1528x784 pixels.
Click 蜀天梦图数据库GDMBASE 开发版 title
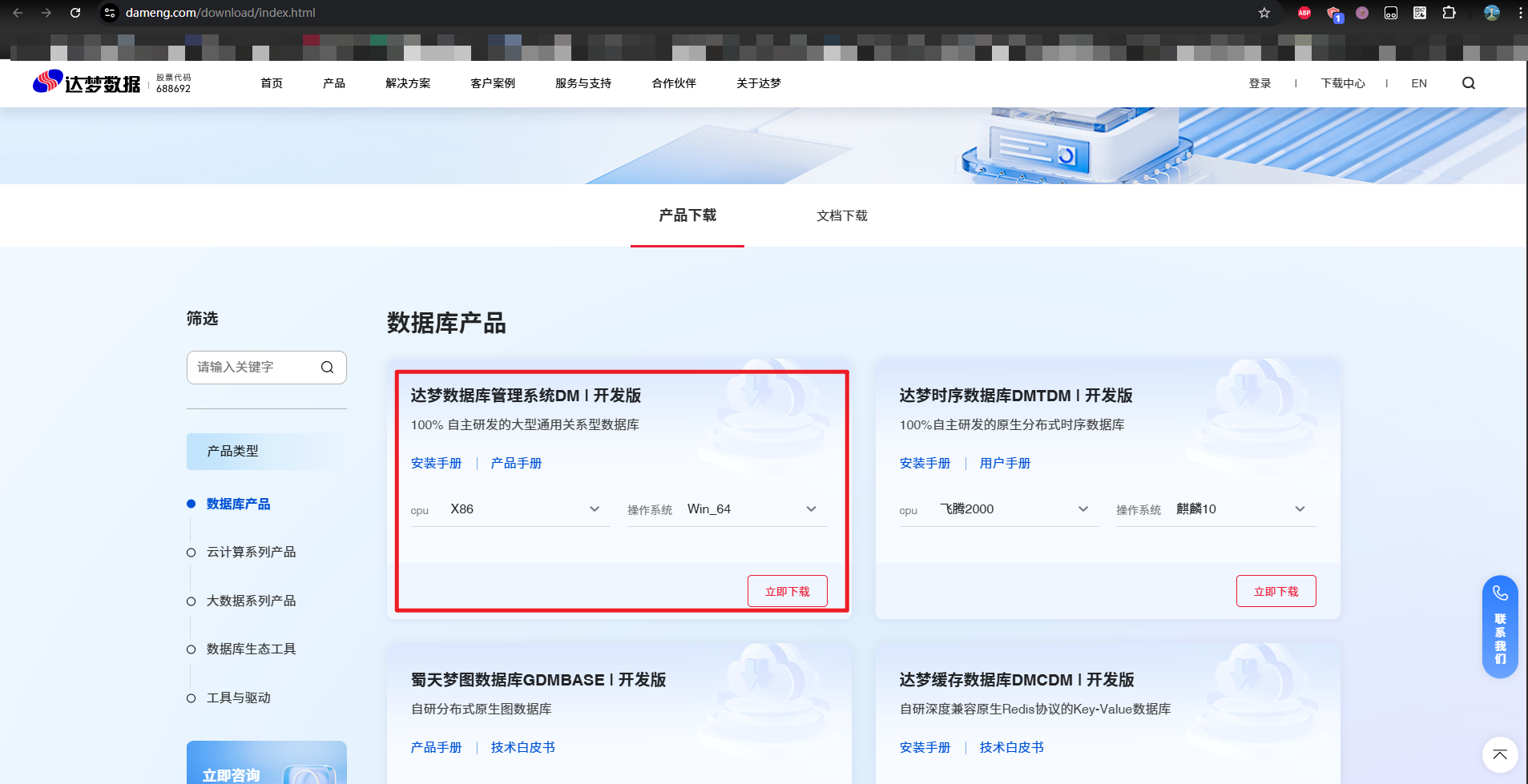click(x=538, y=680)
